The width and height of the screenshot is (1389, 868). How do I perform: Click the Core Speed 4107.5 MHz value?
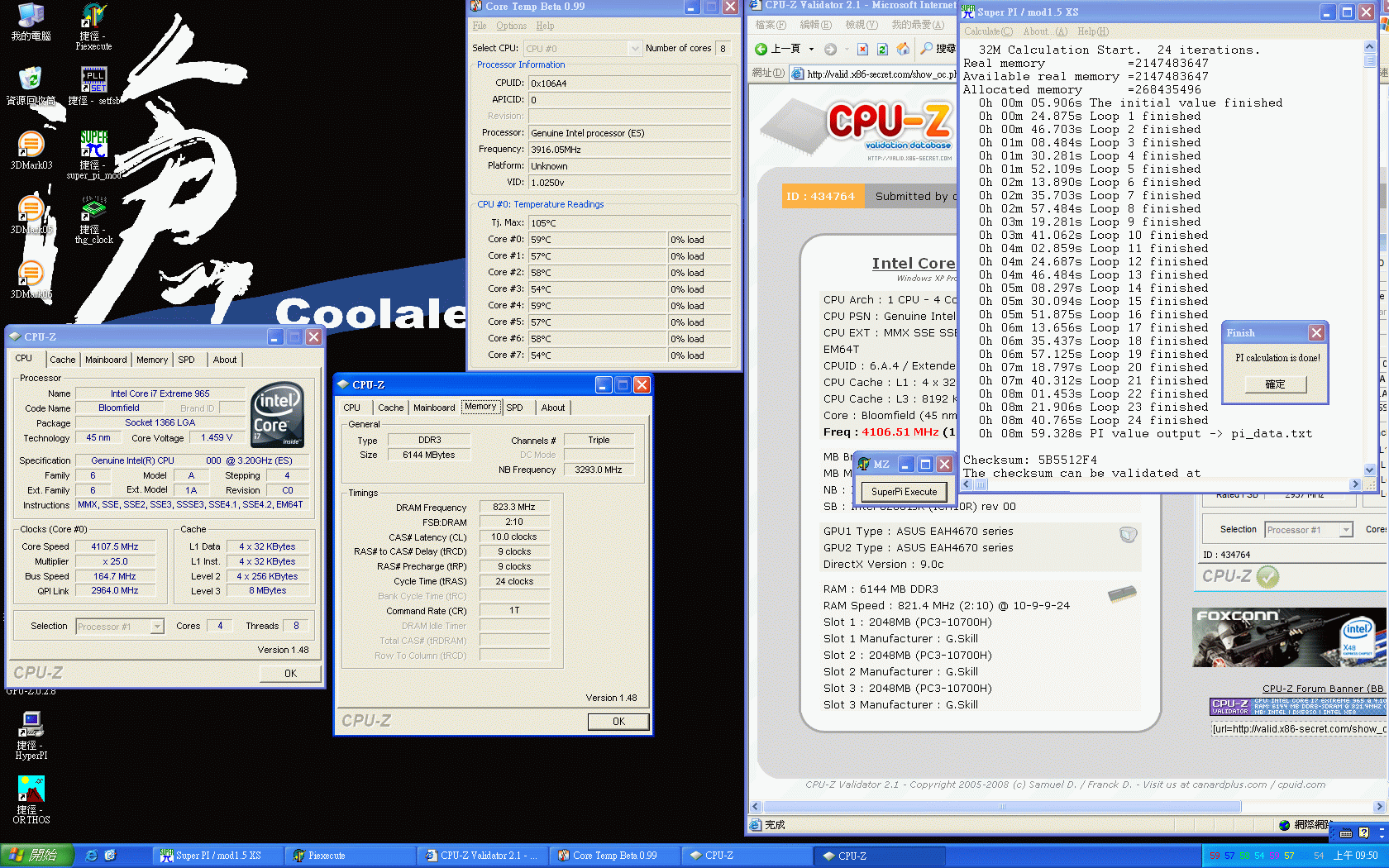pos(115,546)
